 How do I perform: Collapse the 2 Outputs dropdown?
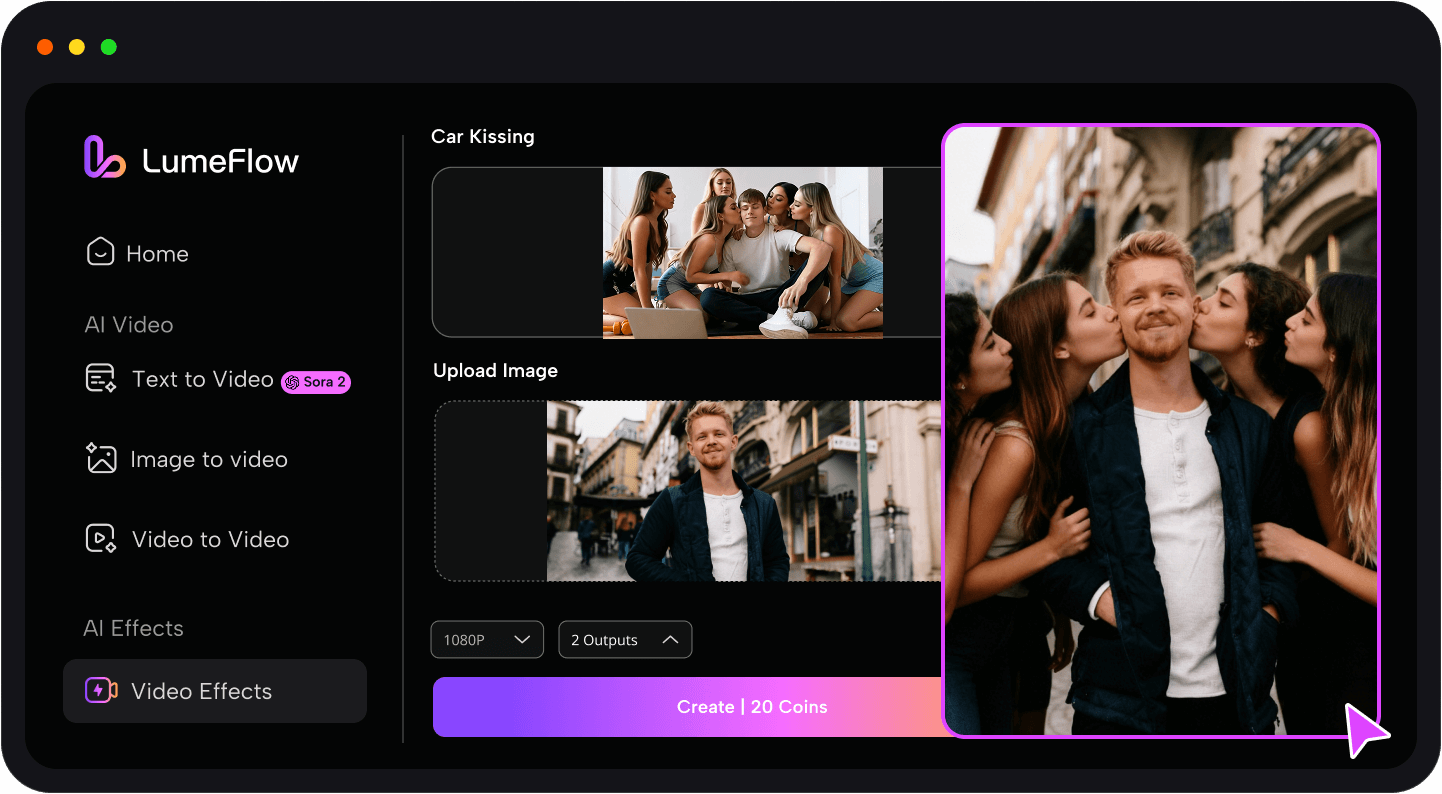[x=625, y=639]
